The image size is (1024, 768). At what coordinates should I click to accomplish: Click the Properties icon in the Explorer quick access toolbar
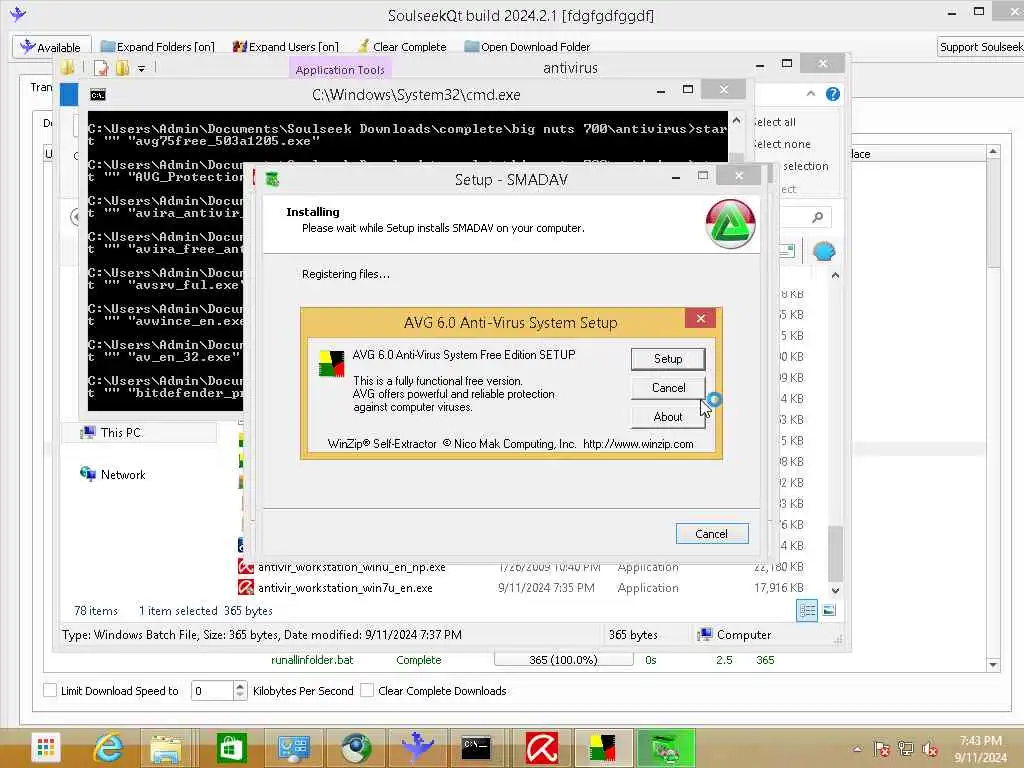[101, 68]
